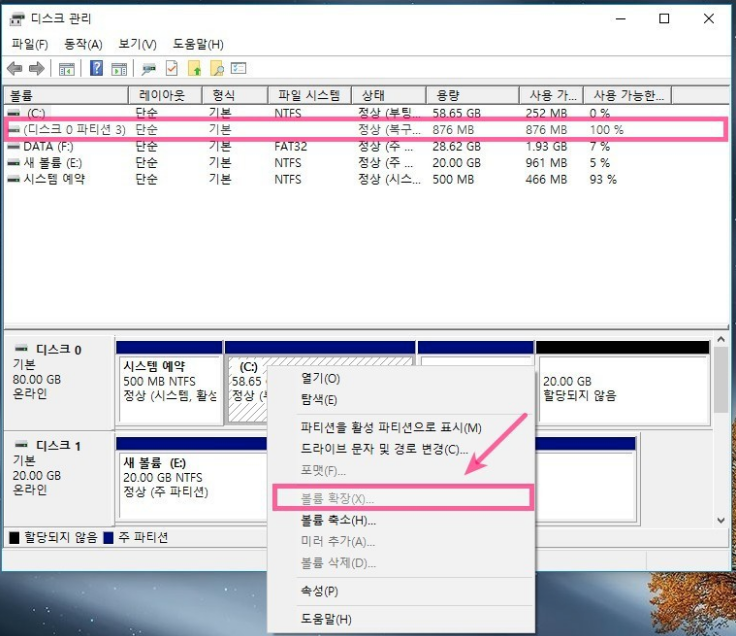Image resolution: width=736 pixels, height=636 pixels.
Task: Select 볼륨 축소(H) in context menu
Action: pyautogui.click(x=338, y=520)
